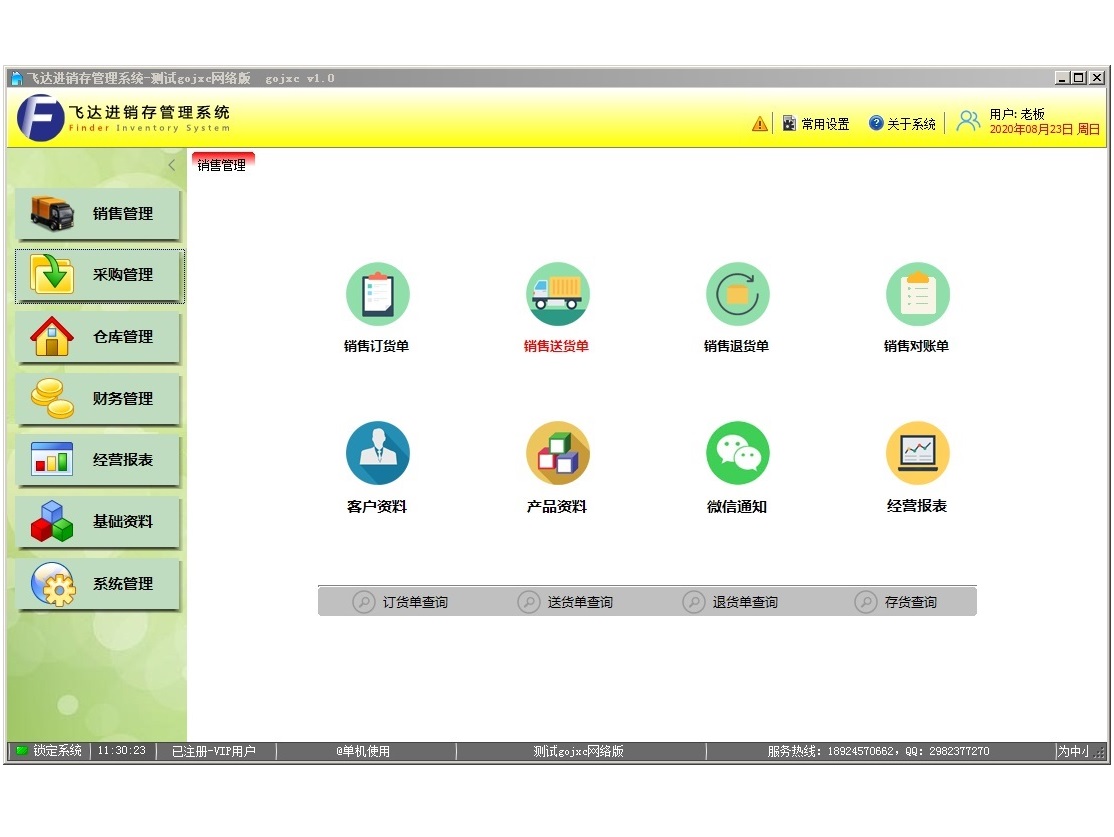Switch to the 仓库管理 sidebar module
Image resolution: width=1114 pixels, height=837 pixels.
(x=99, y=337)
